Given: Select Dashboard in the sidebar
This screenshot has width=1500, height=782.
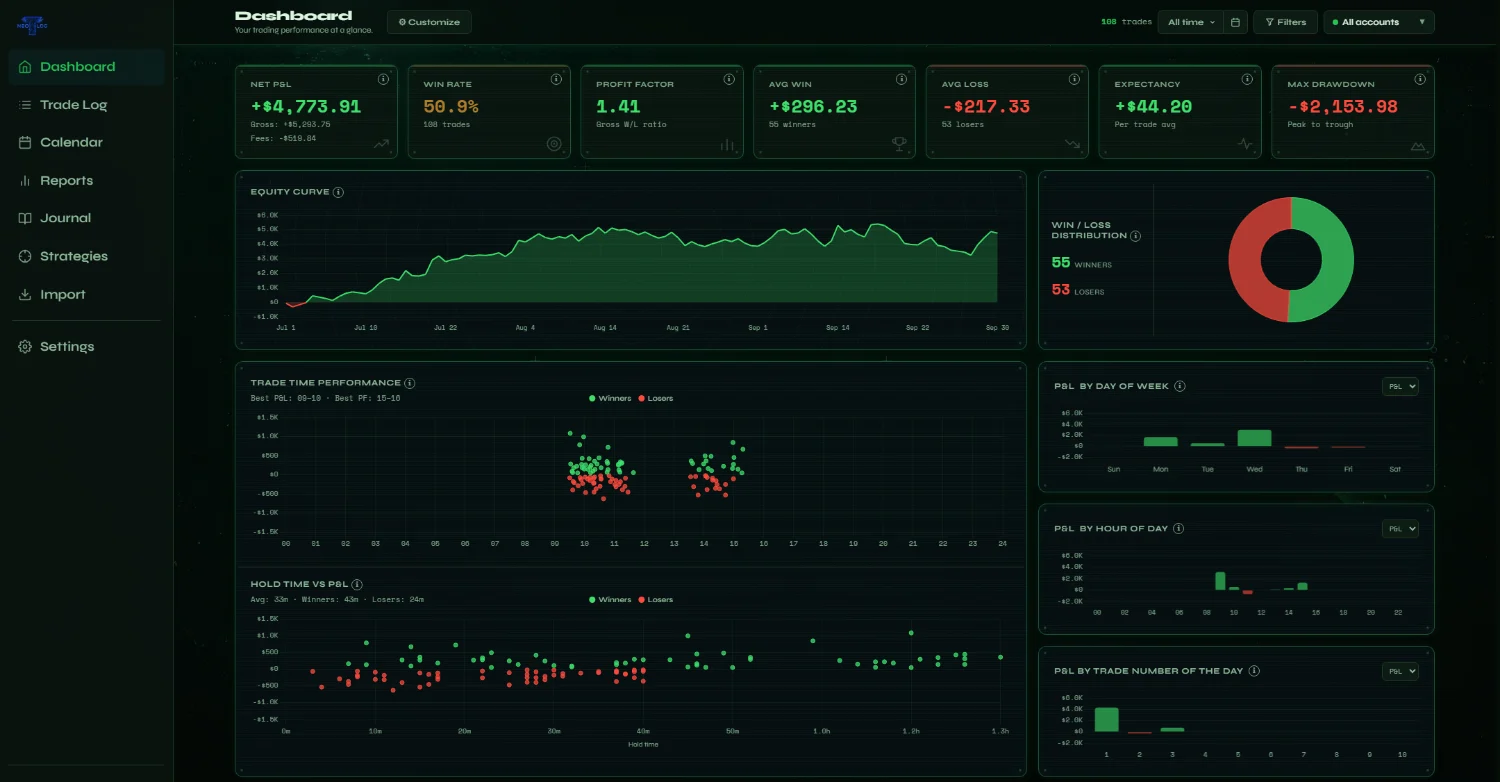Looking at the screenshot, I should coord(86,67).
